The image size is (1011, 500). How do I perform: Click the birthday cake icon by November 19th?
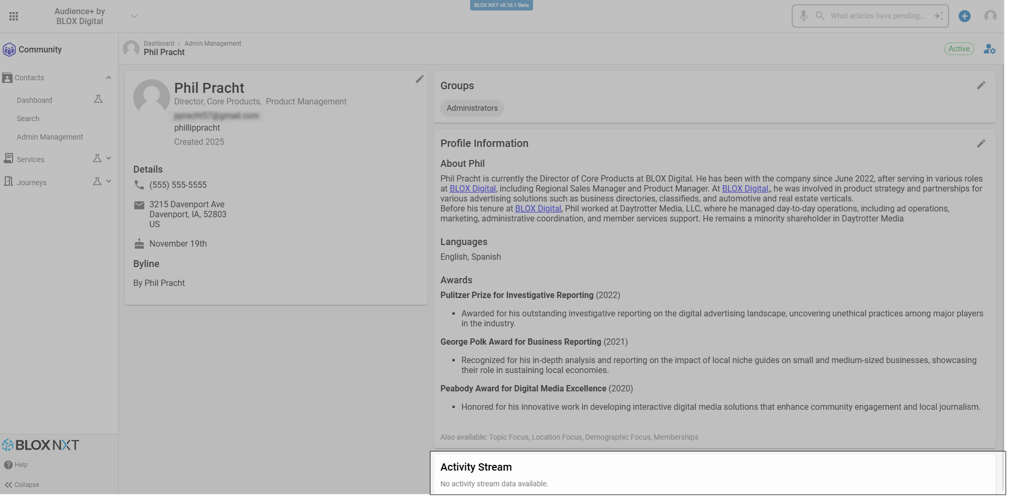[x=139, y=243]
